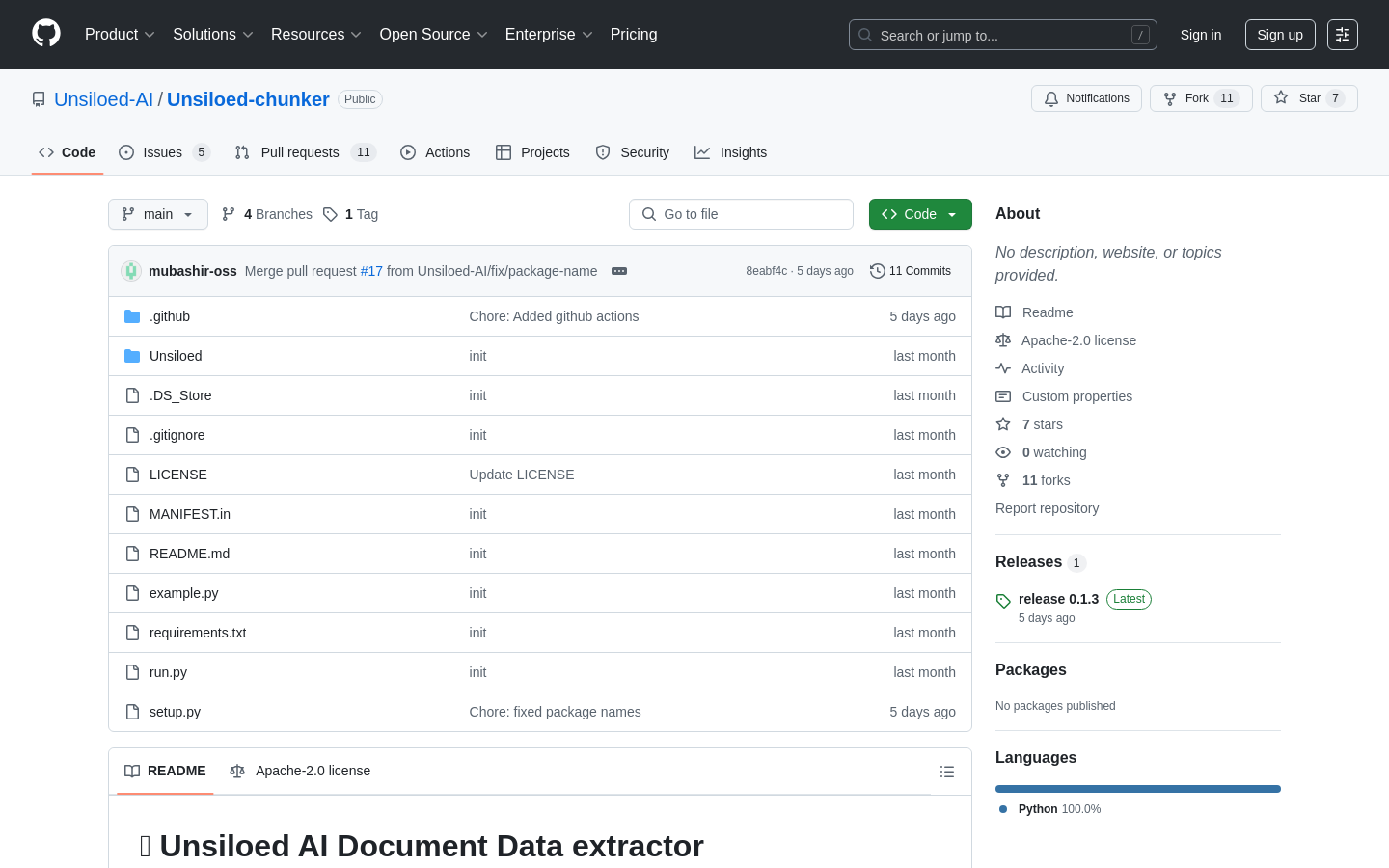Click the Python language bar
The height and width of the screenshot is (868, 1389).
[x=1138, y=789]
